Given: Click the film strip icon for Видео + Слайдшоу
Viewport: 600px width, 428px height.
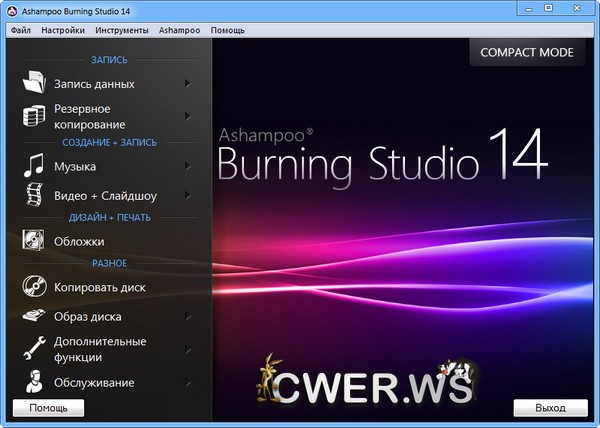Looking at the screenshot, I should (34, 195).
